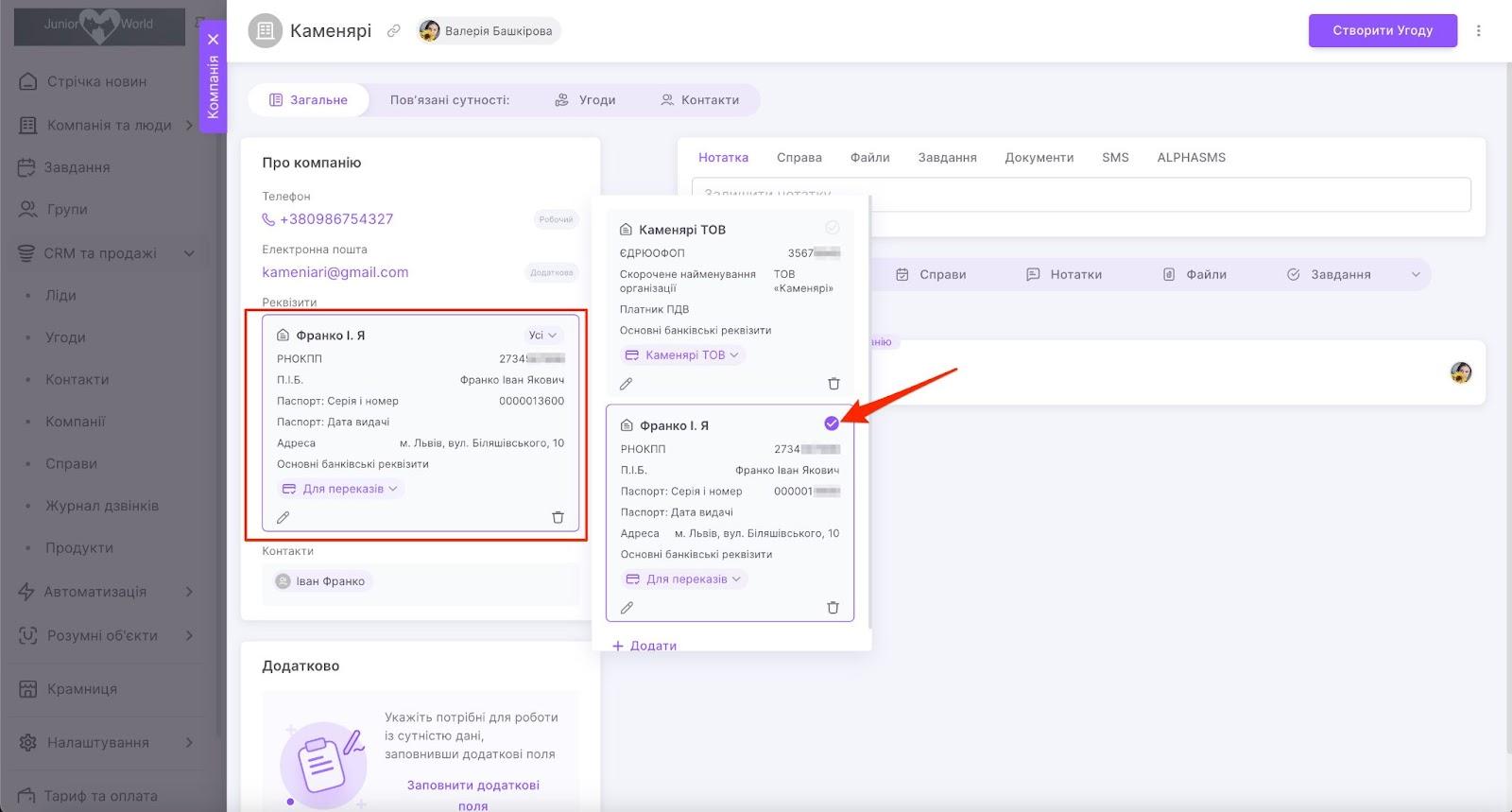Expand Каменярі ТОВ bank requisites dropdown
Screen dimensions: 1512x812
[x=684, y=355]
